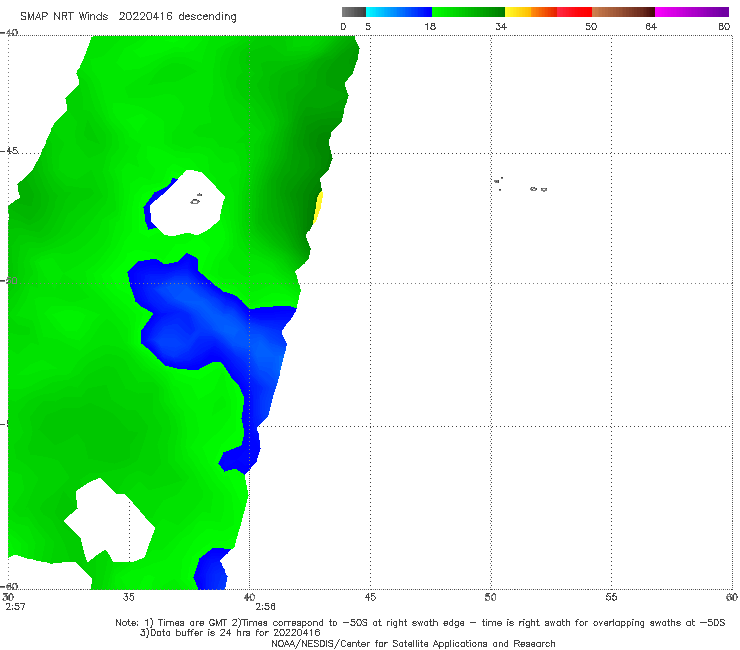Click the '-45' latitude label on left axis
The width and height of the screenshot is (740, 650).
[x=9, y=151]
